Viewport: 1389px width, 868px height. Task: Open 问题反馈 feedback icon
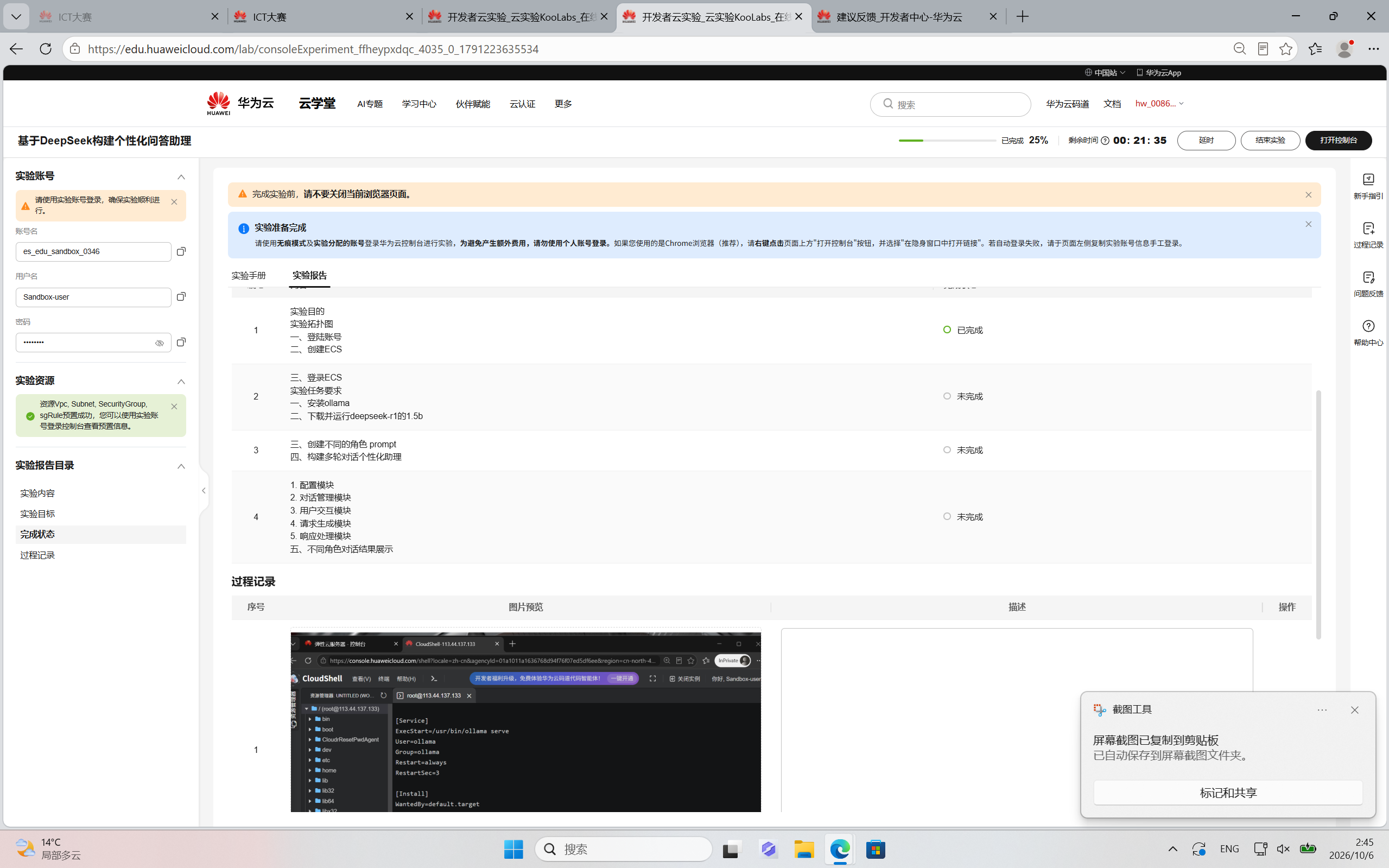pos(1368,283)
